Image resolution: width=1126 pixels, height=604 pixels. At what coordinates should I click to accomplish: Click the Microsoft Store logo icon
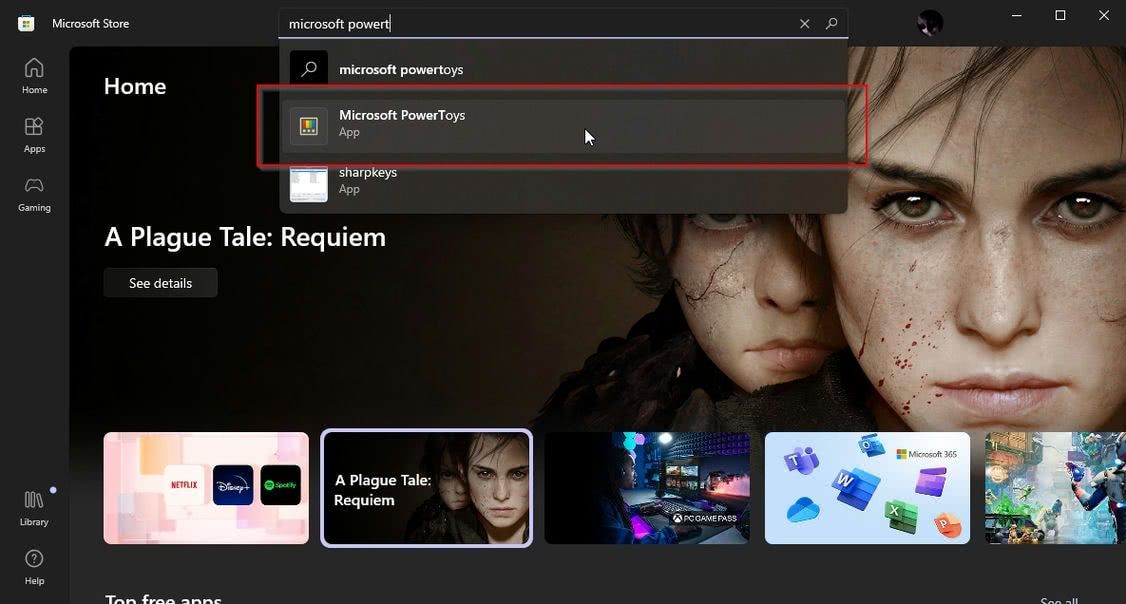click(26, 23)
